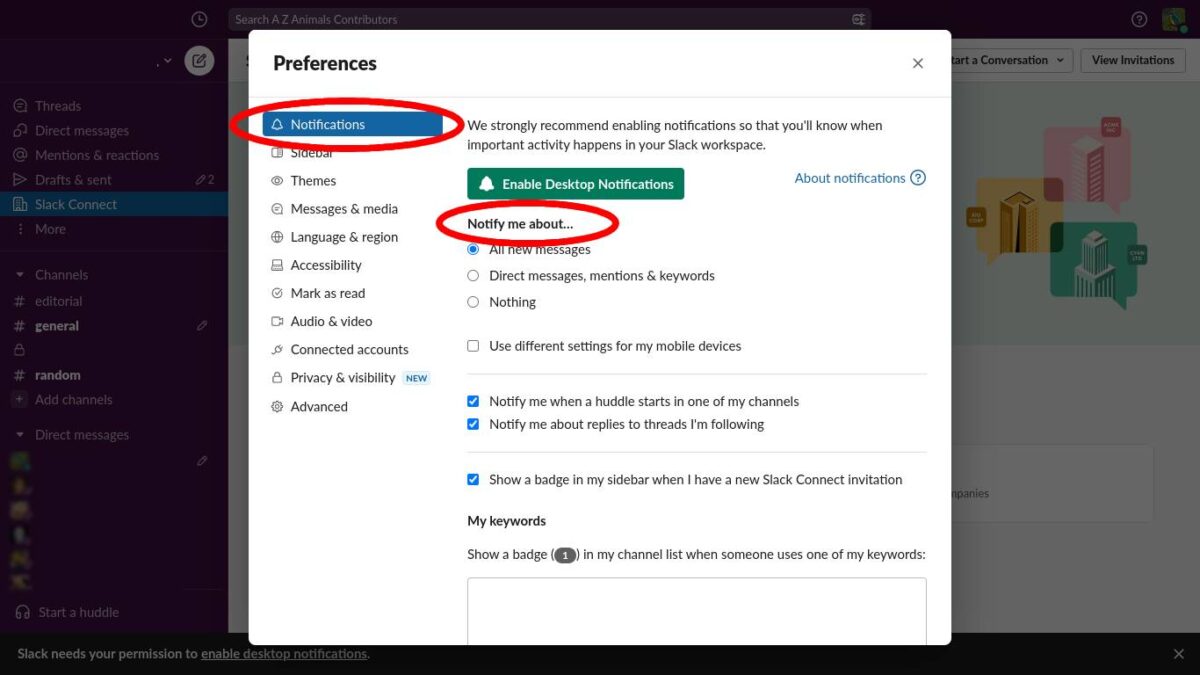Collapse the Direct messages section arrow
The image size is (1200, 675).
(x=19, y=435)
